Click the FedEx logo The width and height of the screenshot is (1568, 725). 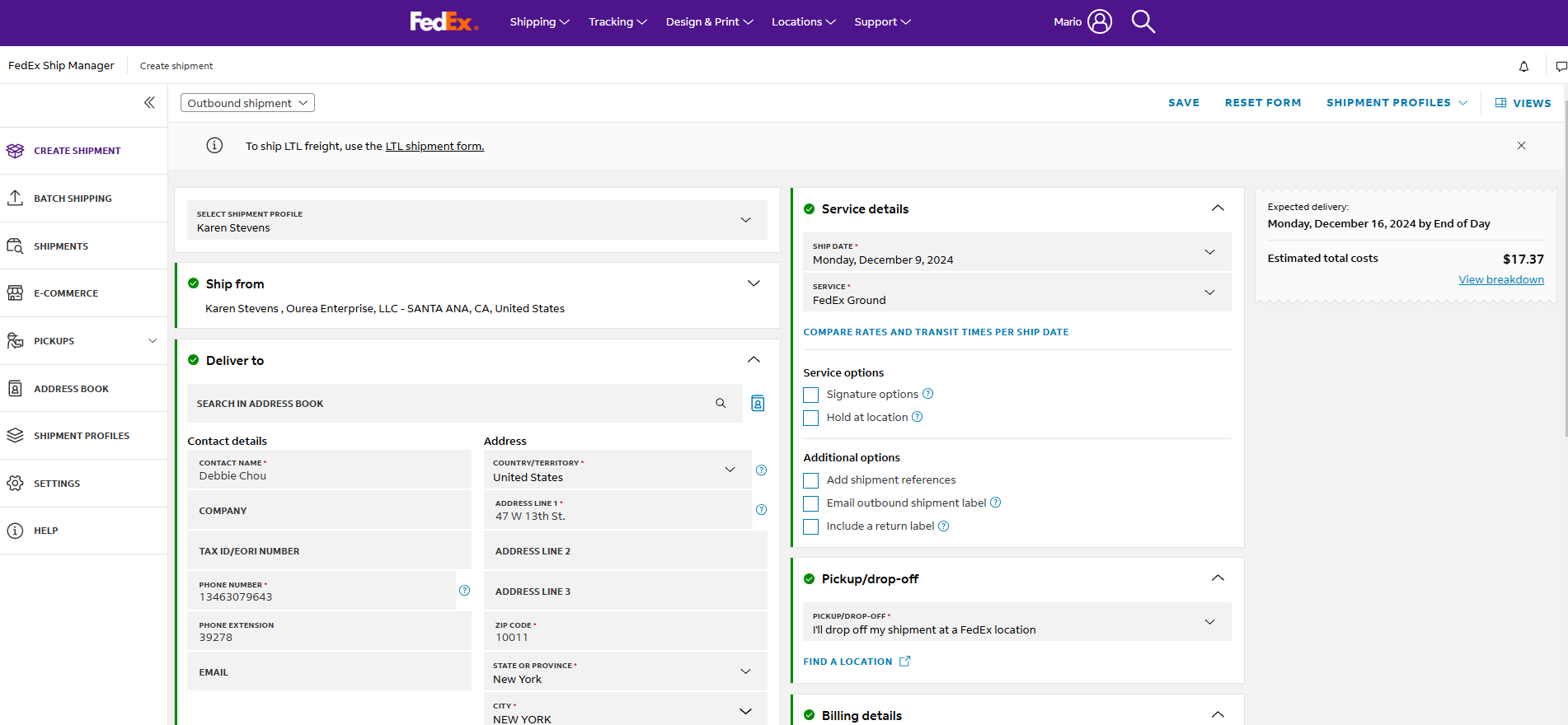click(444, 21)
